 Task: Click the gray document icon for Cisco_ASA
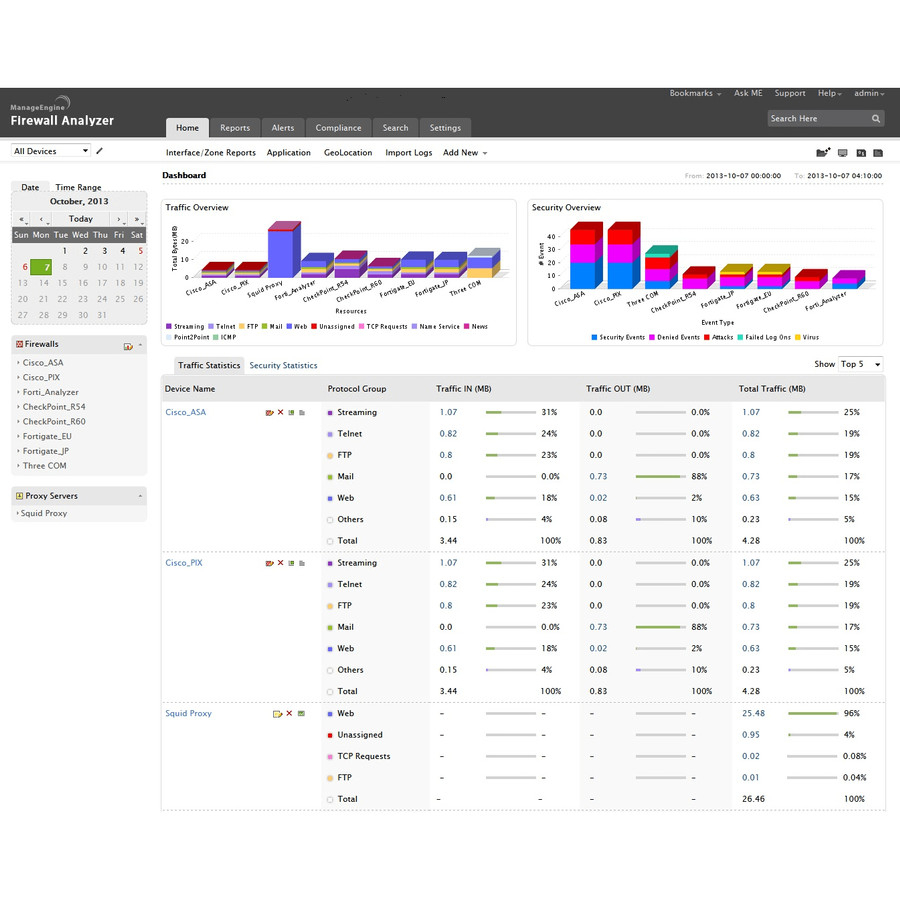pos(302,413)
